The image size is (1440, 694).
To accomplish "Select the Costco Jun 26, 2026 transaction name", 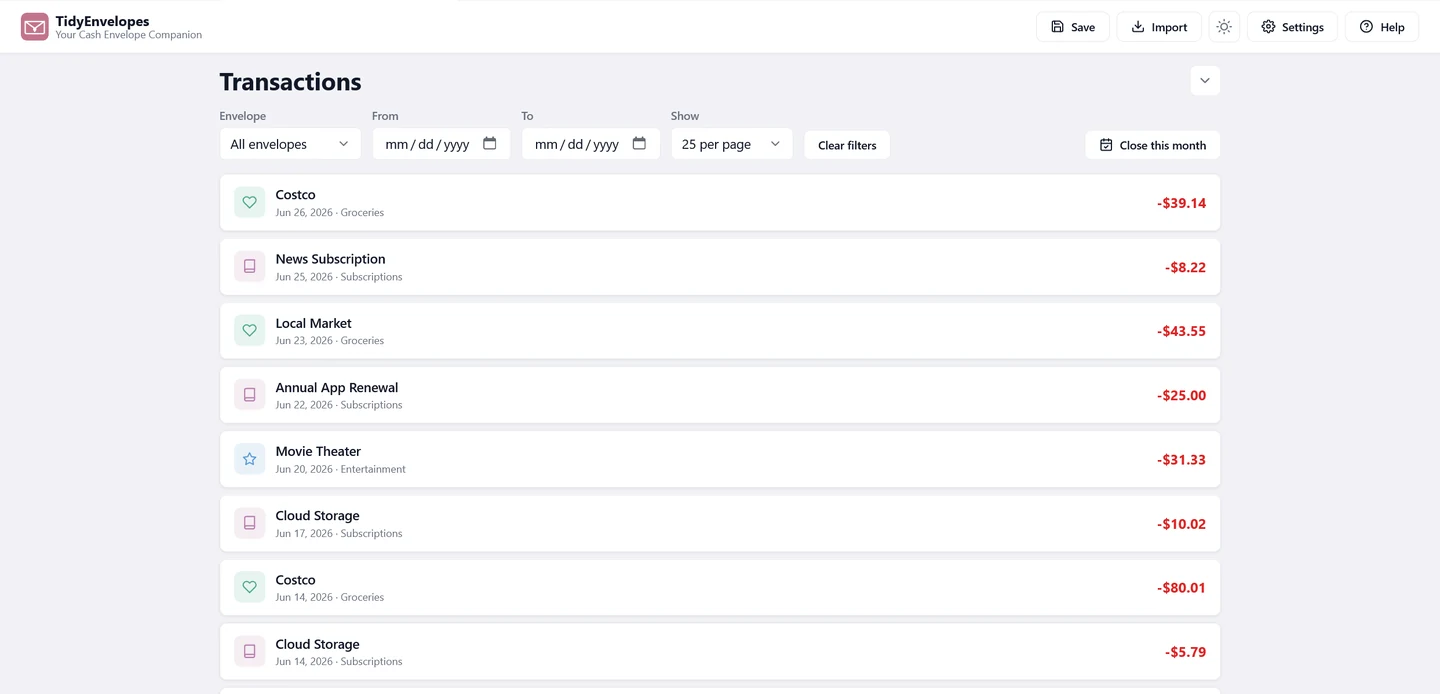I will [x=295, y=195].
